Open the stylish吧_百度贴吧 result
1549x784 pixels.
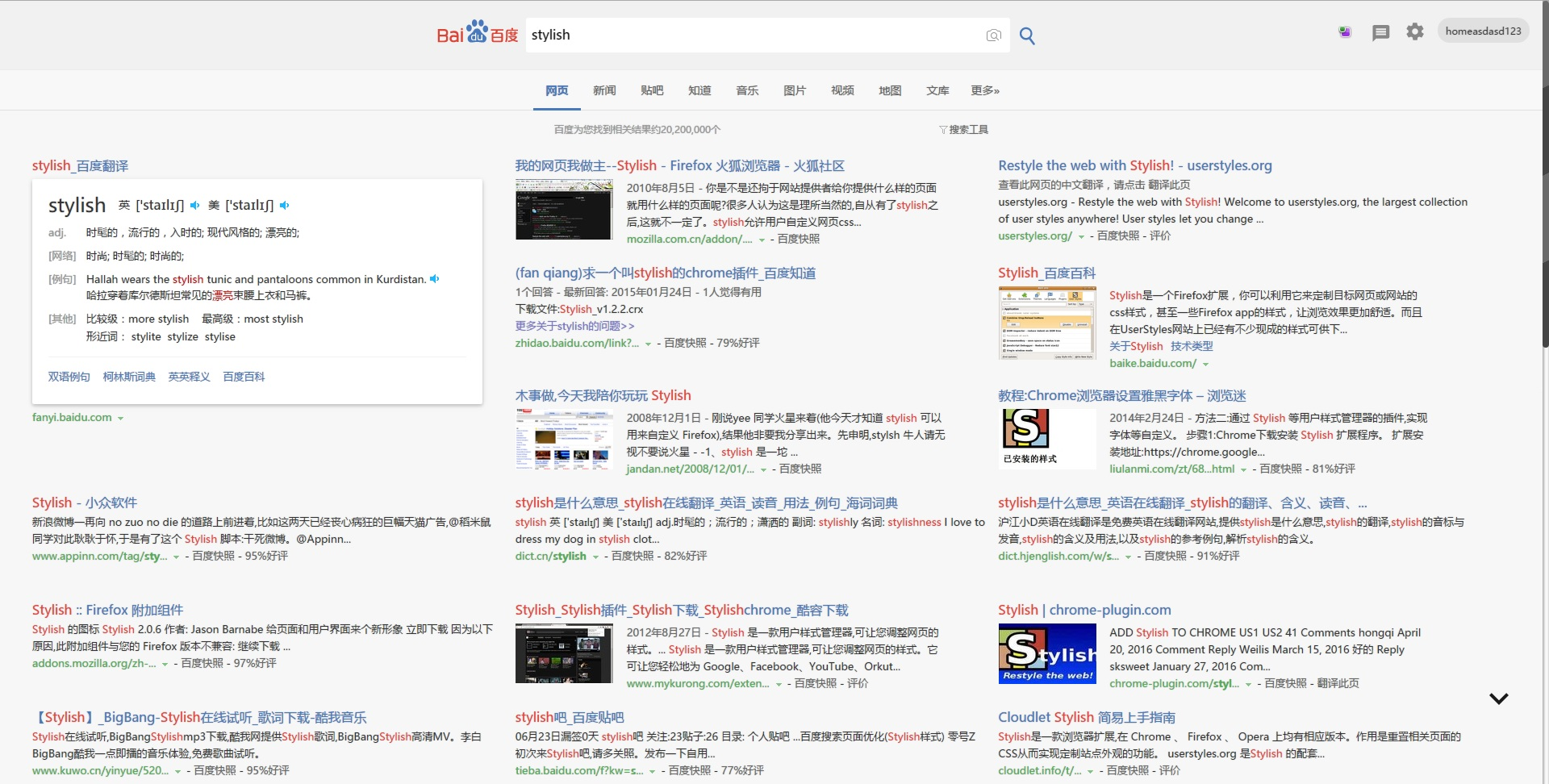pos(570,717)
